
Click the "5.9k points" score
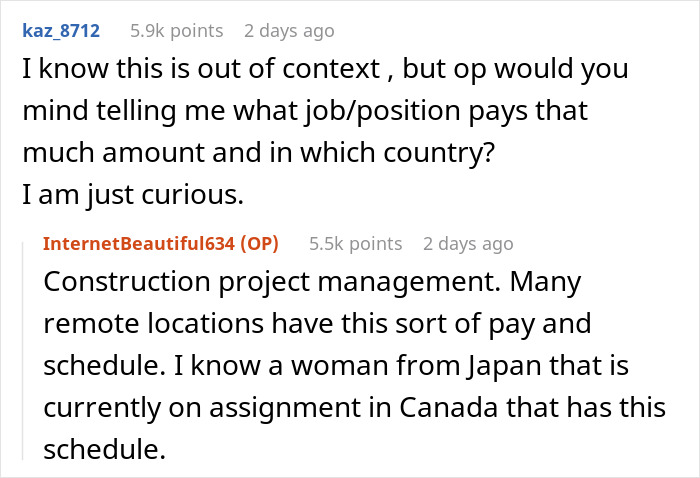(x=177, y=31)
